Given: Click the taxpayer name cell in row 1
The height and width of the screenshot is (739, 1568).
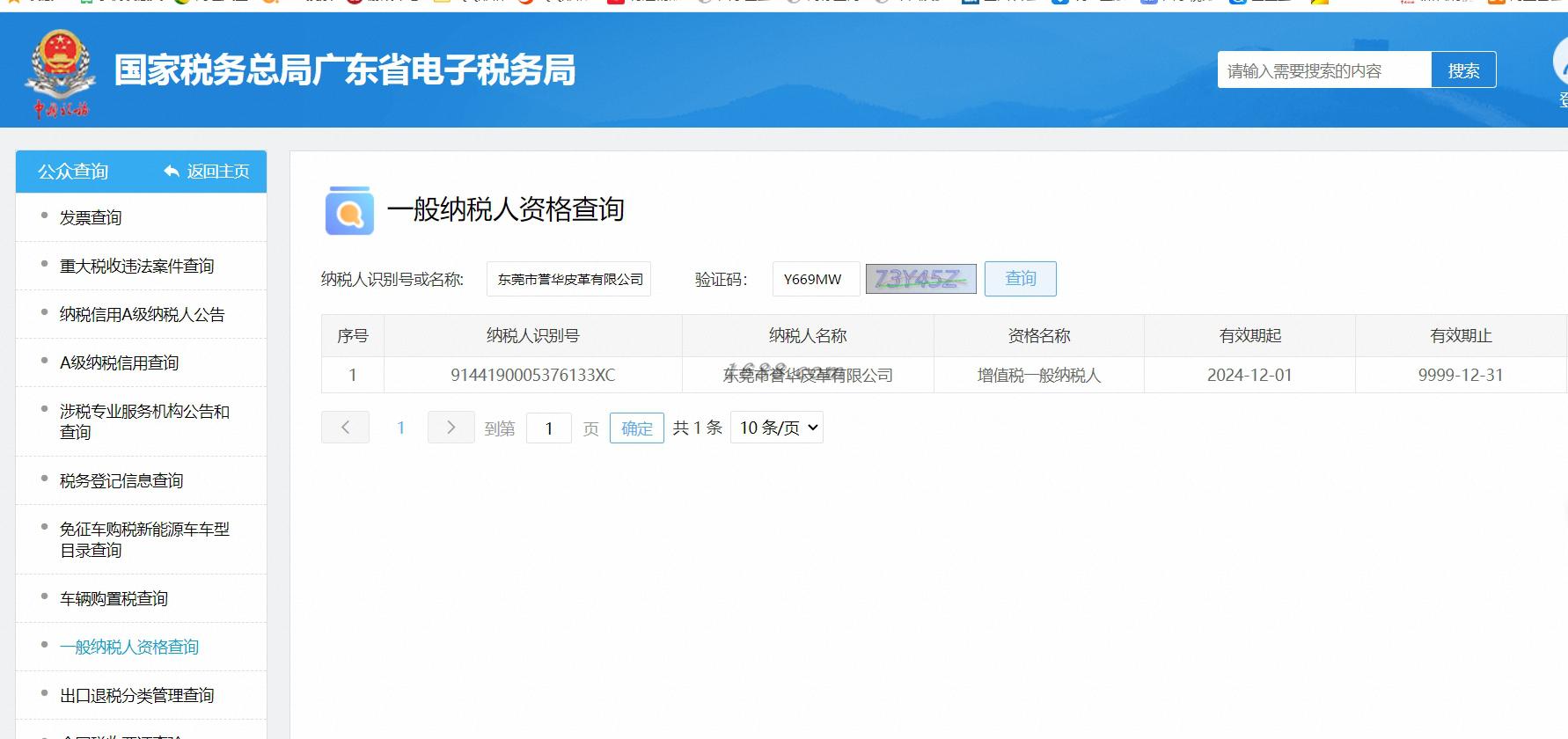Looking at the screenshot, I should (x=808, y=375).
